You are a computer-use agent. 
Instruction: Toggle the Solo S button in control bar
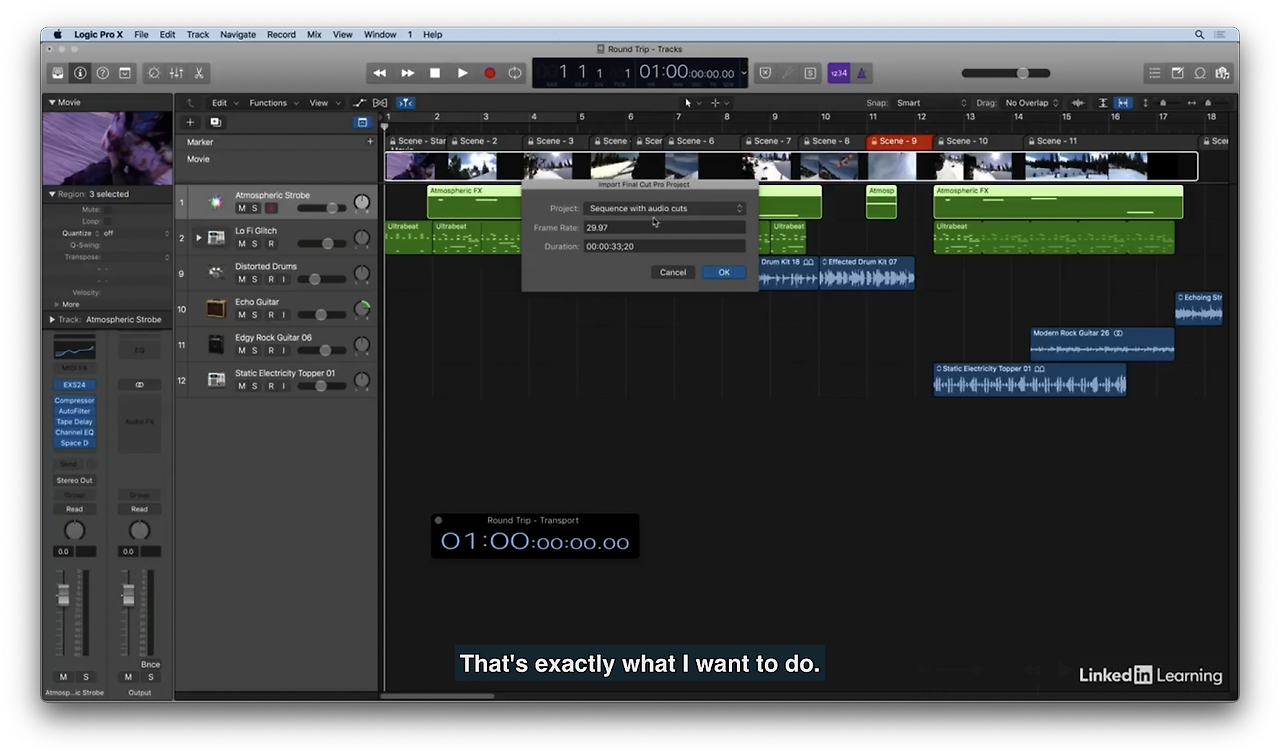(x=809, y=73)
